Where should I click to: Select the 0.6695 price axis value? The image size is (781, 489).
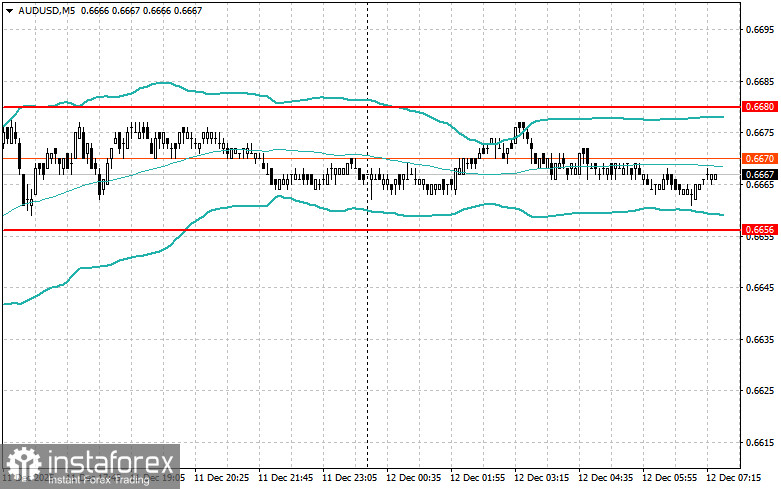point(760,29)
